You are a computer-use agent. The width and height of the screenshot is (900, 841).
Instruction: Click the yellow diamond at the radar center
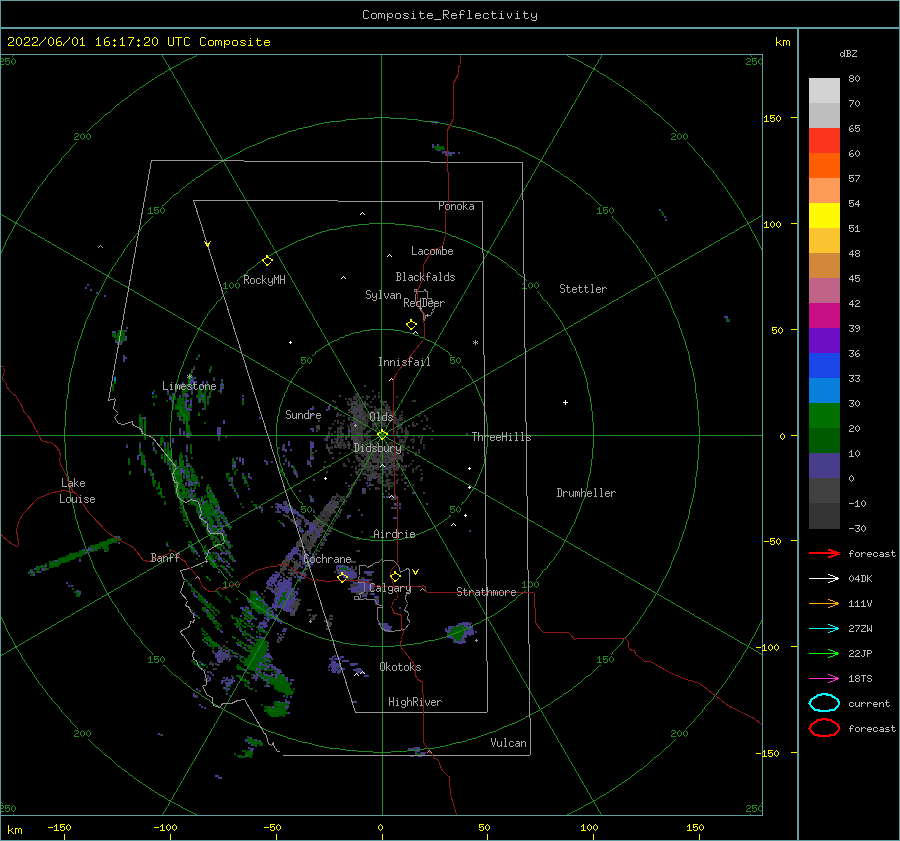pos(382,435)
